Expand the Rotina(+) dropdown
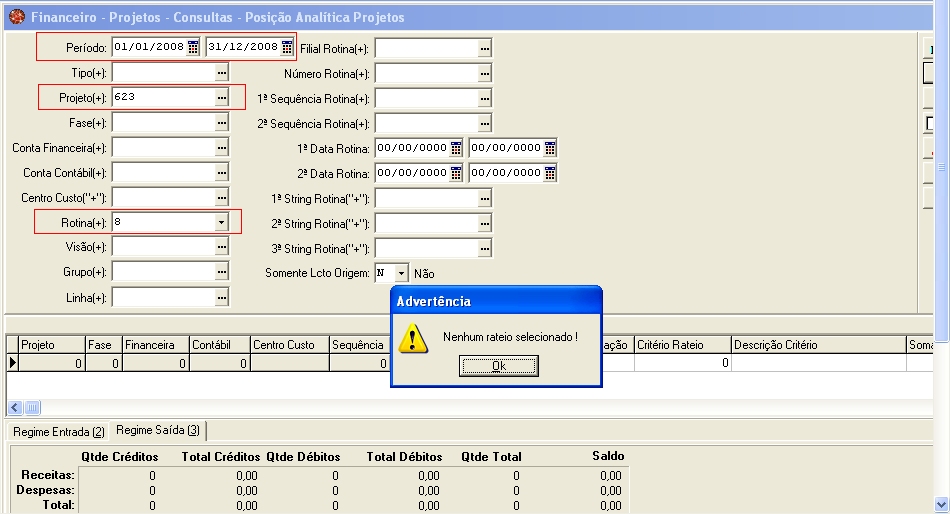Viewport: 950px width, 514px height. pos(221,222)
